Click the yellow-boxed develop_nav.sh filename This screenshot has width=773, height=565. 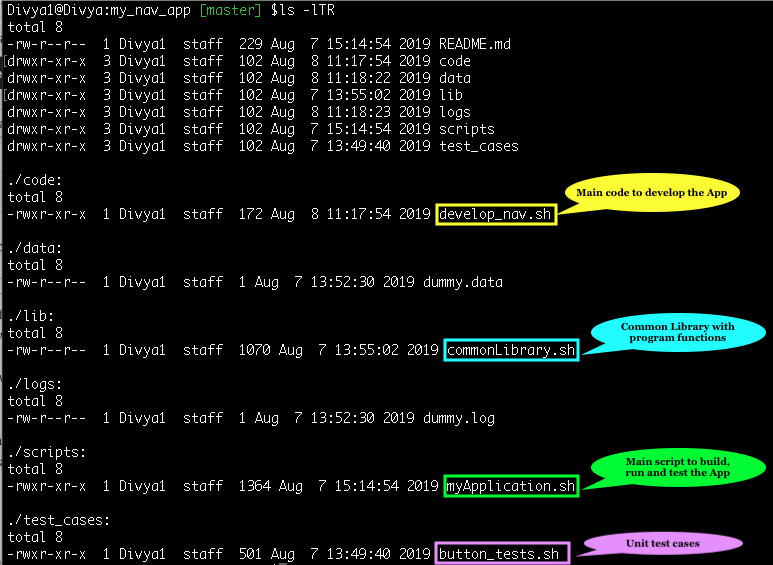496,214
